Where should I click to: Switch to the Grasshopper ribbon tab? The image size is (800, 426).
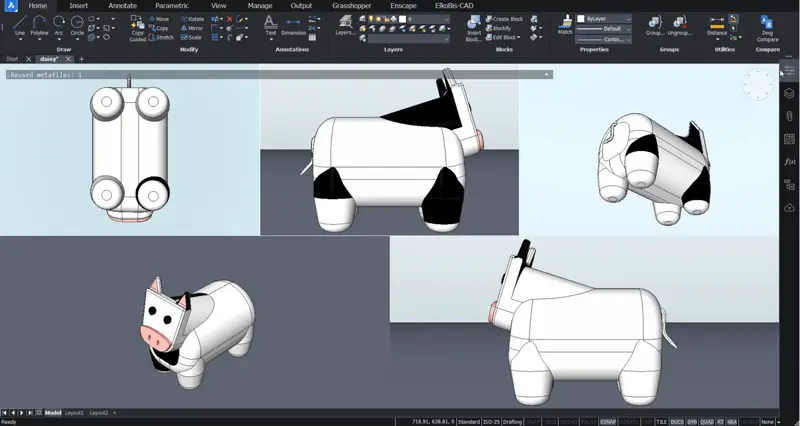coord(352,6)
